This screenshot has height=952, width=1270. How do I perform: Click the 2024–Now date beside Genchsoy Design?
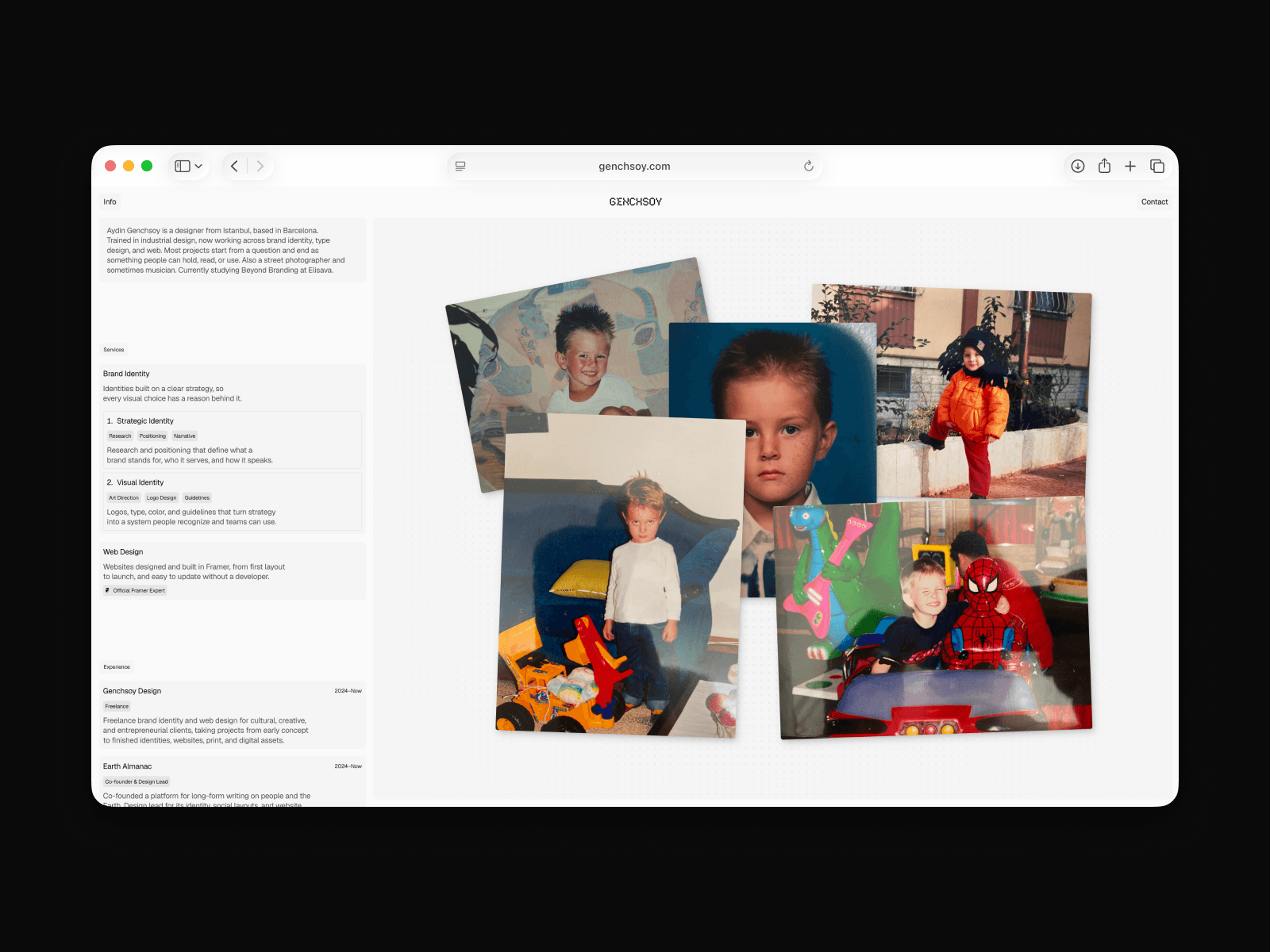click(x=348, y=691)
